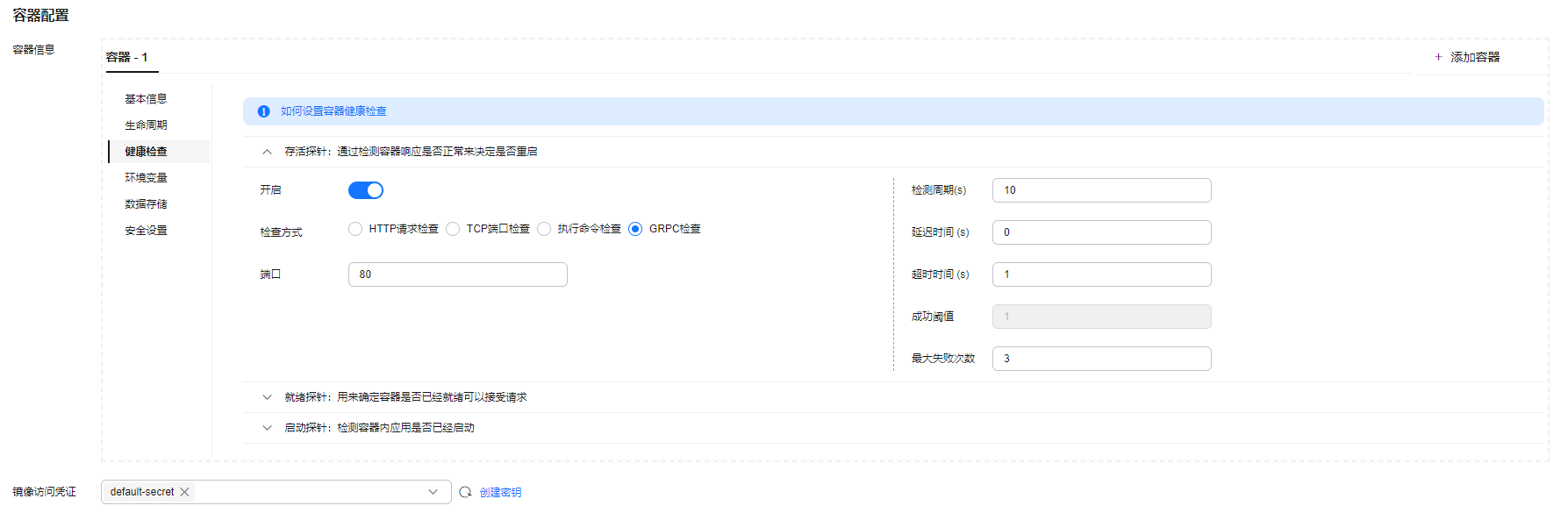Viewport: 1568px width, 513px height.
Task: Select the 容器 - 1 tab
Action: [x=127, y=57]
